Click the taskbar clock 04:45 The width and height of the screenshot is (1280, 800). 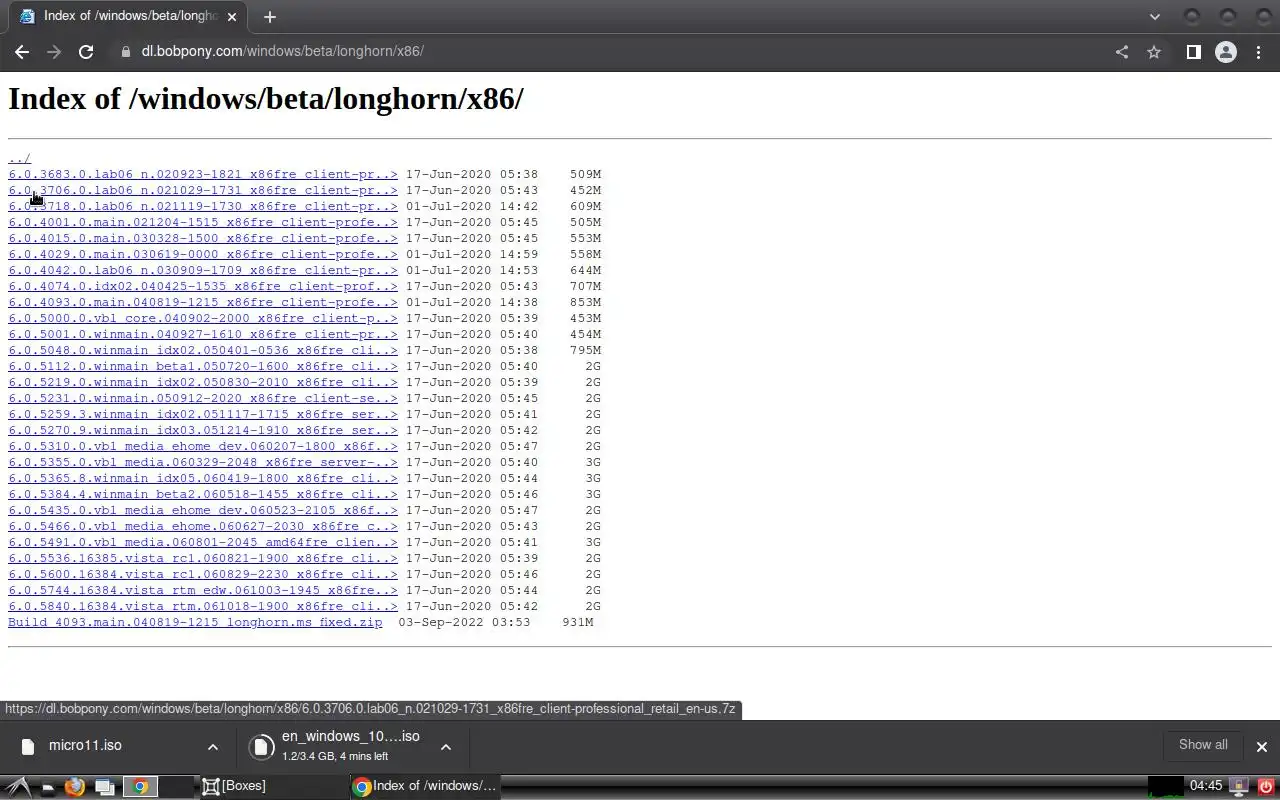pos(1205,786)
